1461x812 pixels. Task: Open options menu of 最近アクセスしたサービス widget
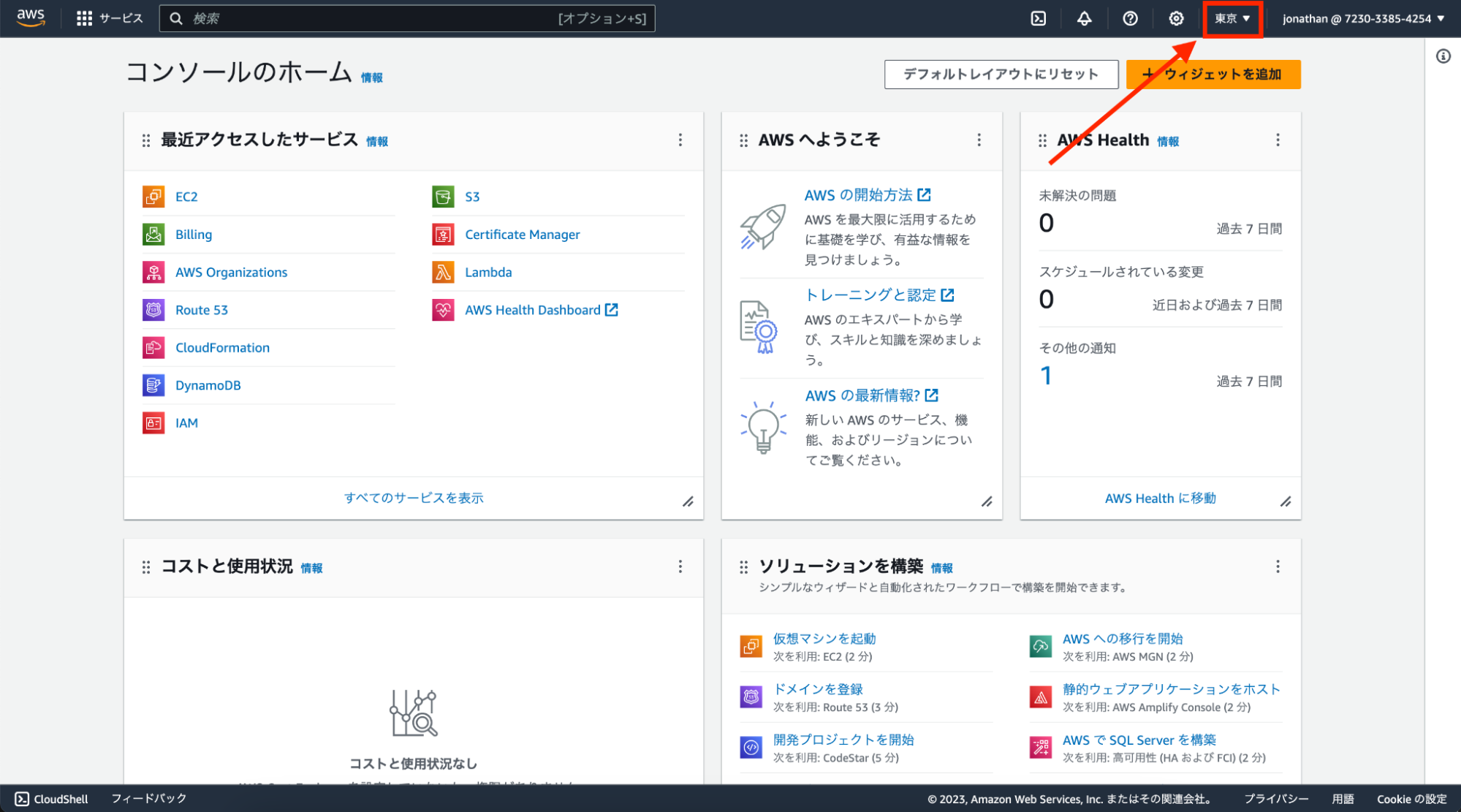(680, 140)
